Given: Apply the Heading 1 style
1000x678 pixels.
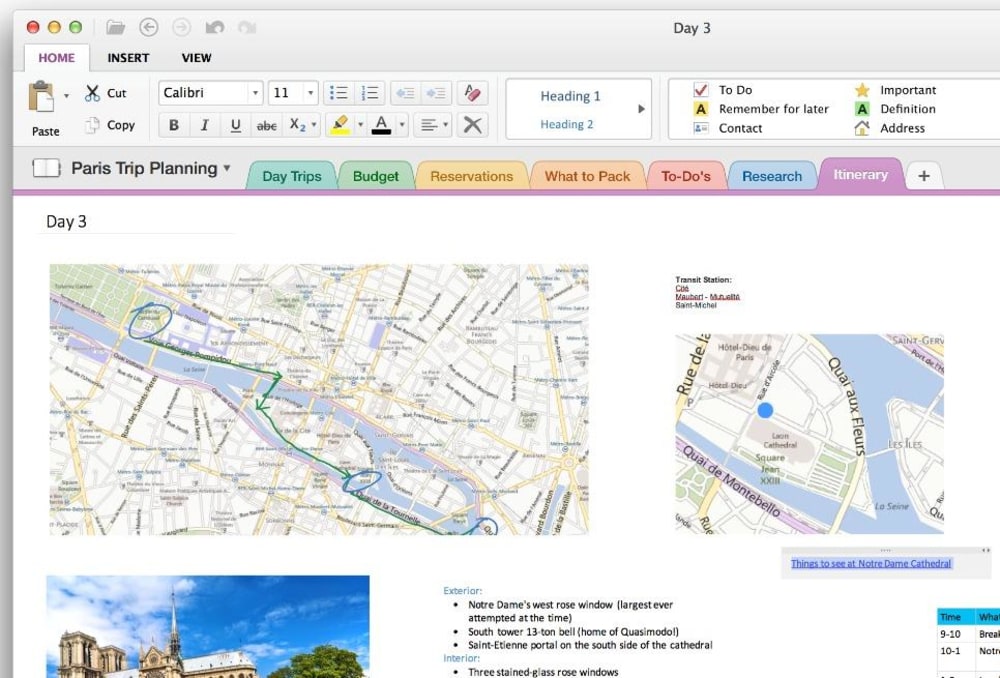Looking at the screenshot, I should click(x=570, y=96).
